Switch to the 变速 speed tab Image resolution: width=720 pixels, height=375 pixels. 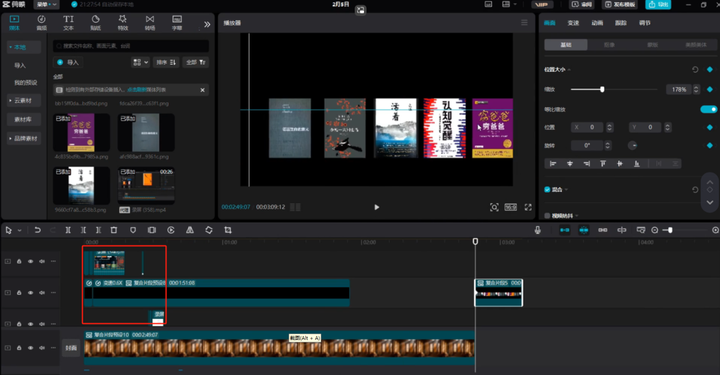573,23
